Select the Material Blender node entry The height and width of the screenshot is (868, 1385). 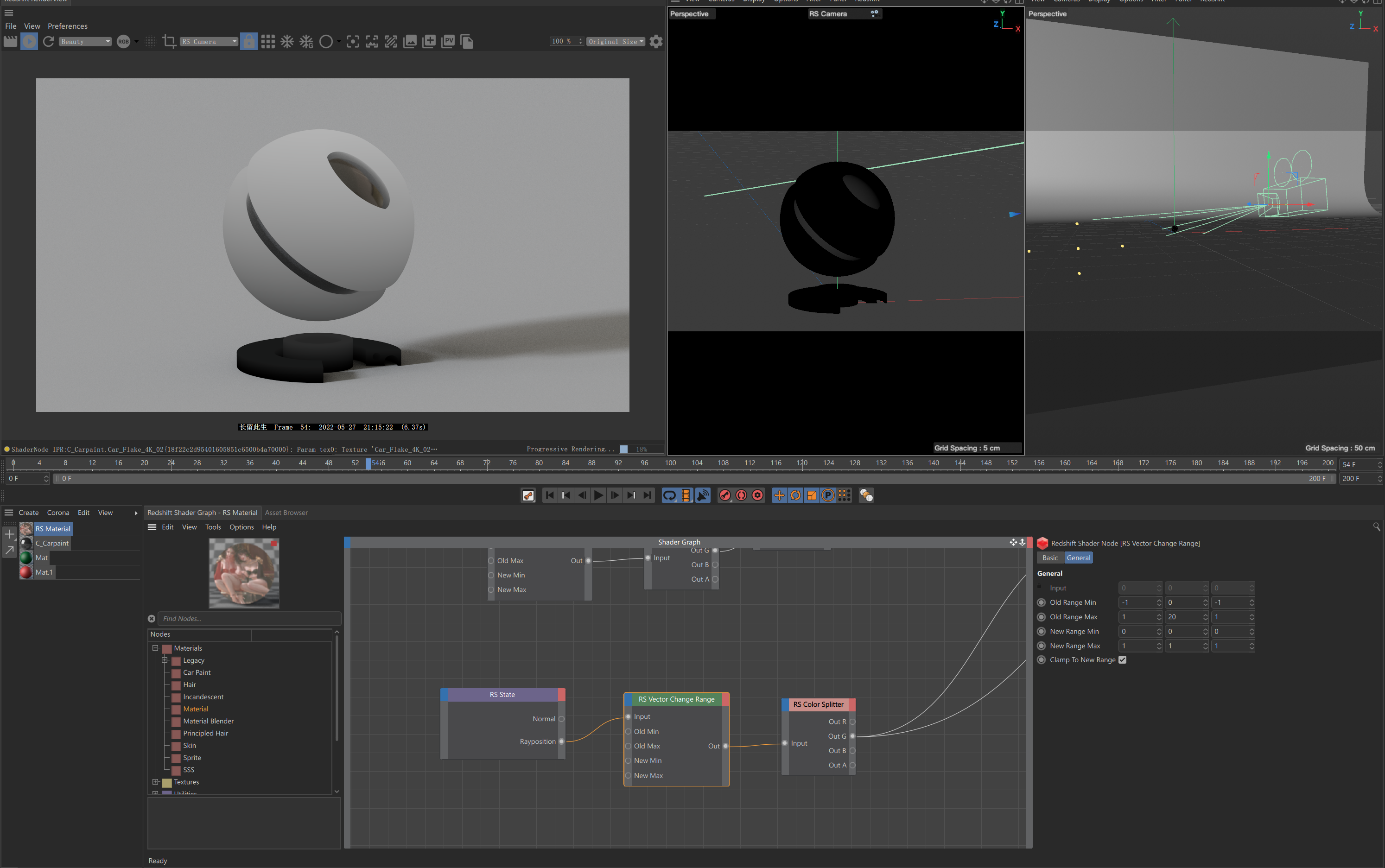coord(208,722)
